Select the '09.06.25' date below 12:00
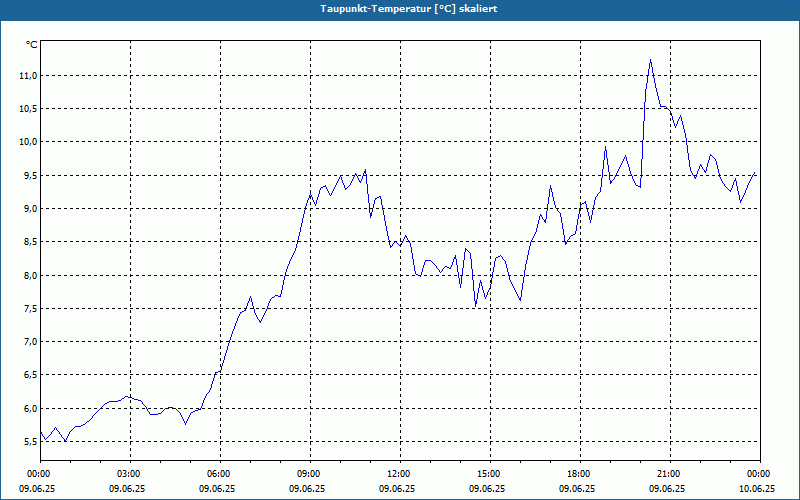Image resolution: width=800 pixels, height=500 pixels. coord(396,488)
